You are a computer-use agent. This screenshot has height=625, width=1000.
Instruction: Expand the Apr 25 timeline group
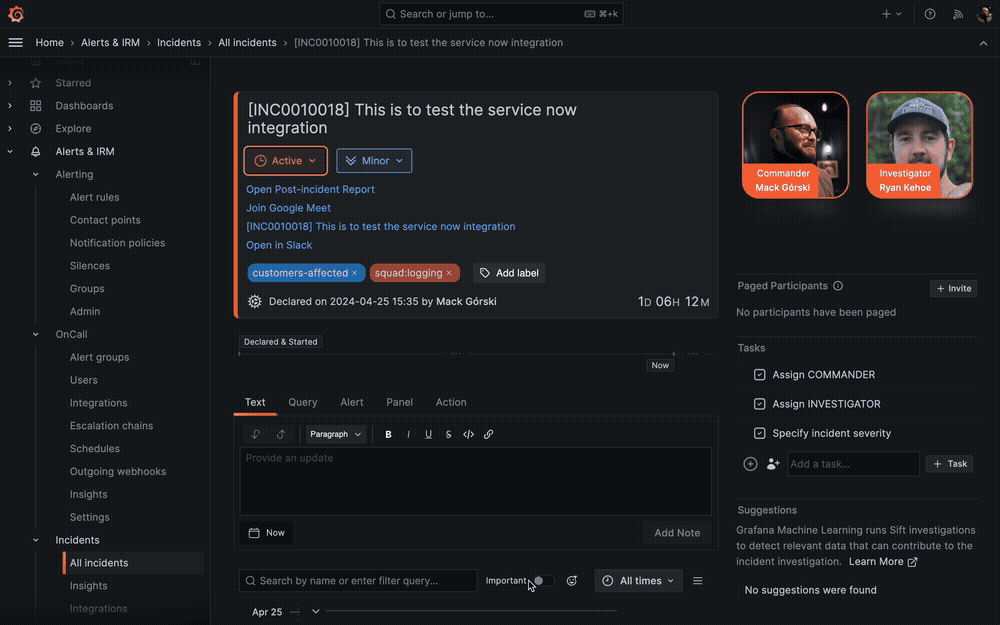[x=315, y=612]
